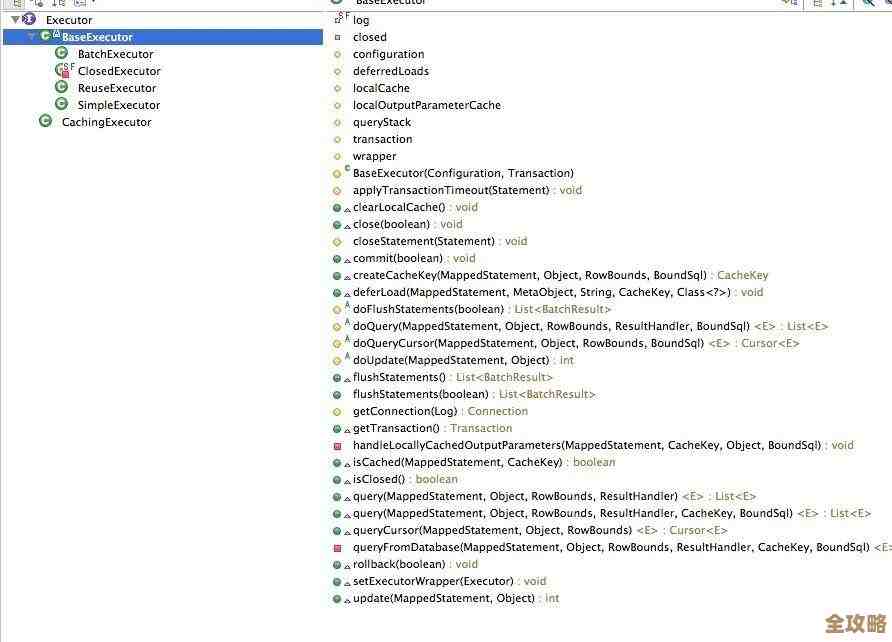892x642 pixels.
Task: Click the red private icon beside queryFromDatabase
Action: tap(337, 548)
